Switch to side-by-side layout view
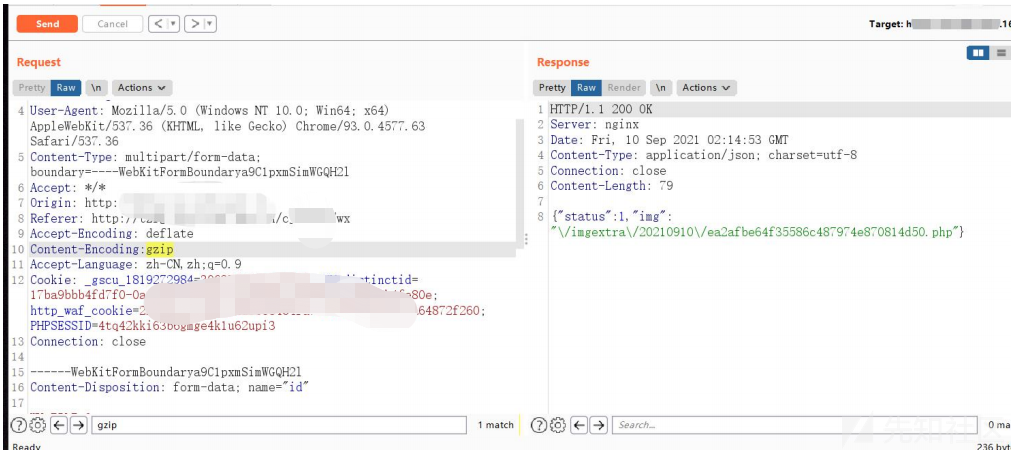The image size is (1021, 452). 977,53
